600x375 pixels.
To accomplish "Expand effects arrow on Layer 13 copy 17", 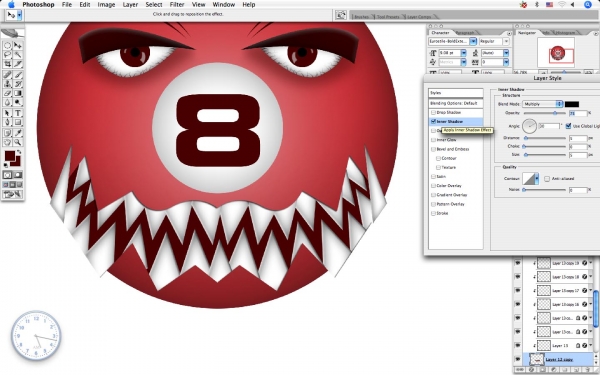I will click(590, 291).
